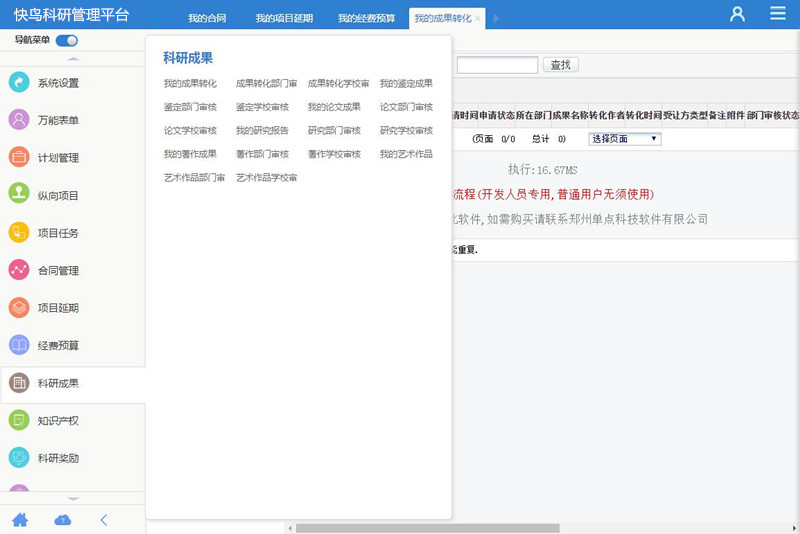Click the search input field
The image size is (800, 534).
coord(497,65)
